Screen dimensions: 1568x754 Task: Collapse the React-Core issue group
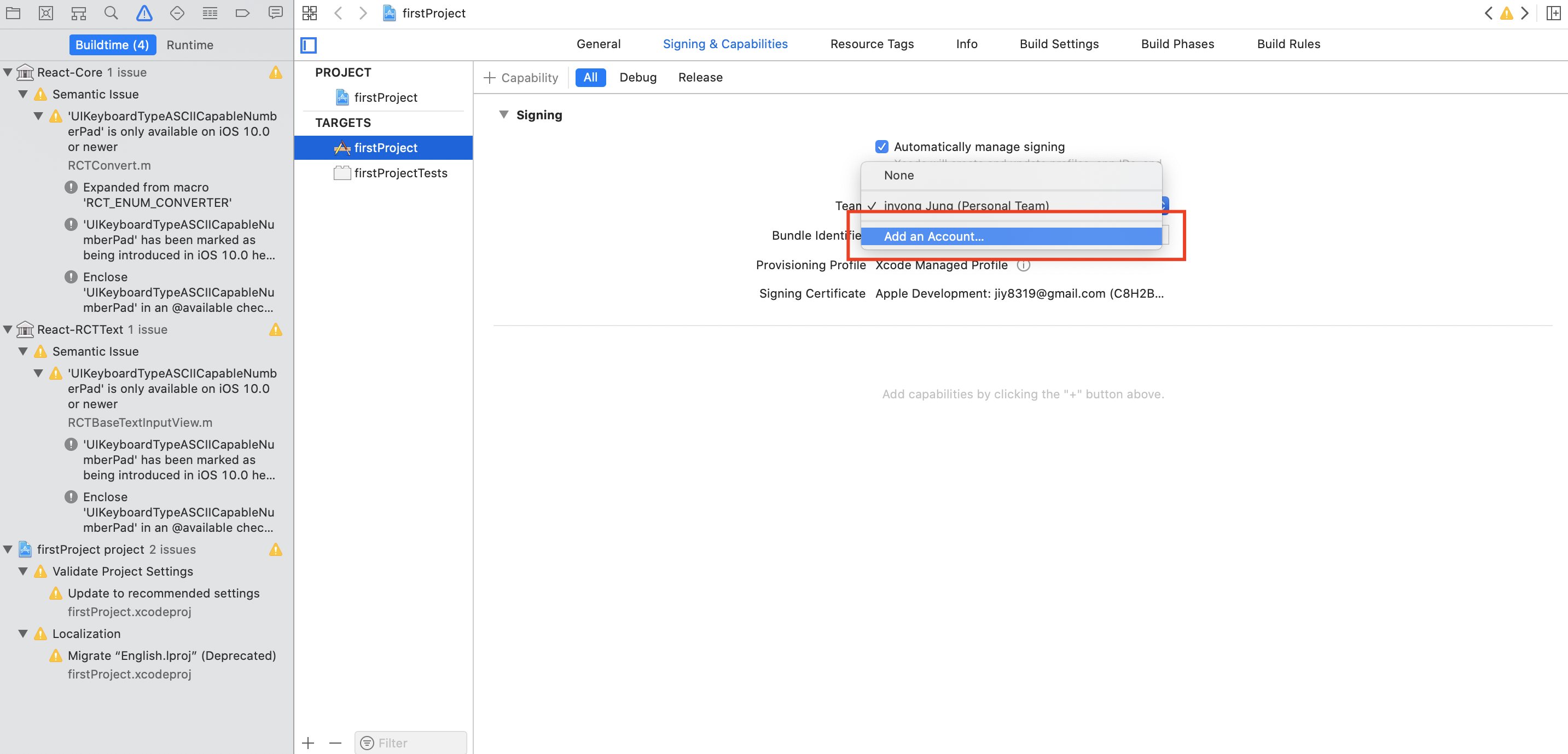pyautogui.click(x=8, y=72)
